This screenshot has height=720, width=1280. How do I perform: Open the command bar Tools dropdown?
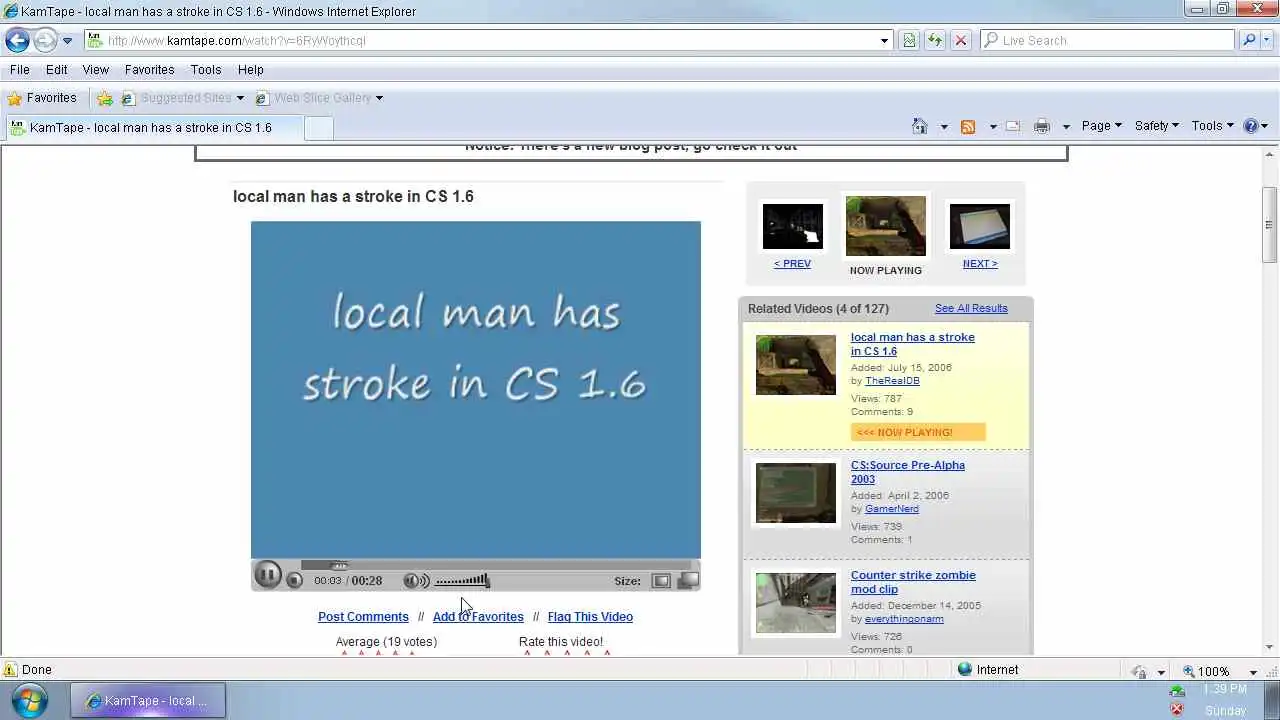pyautogui.click(x=1213, y=126)
